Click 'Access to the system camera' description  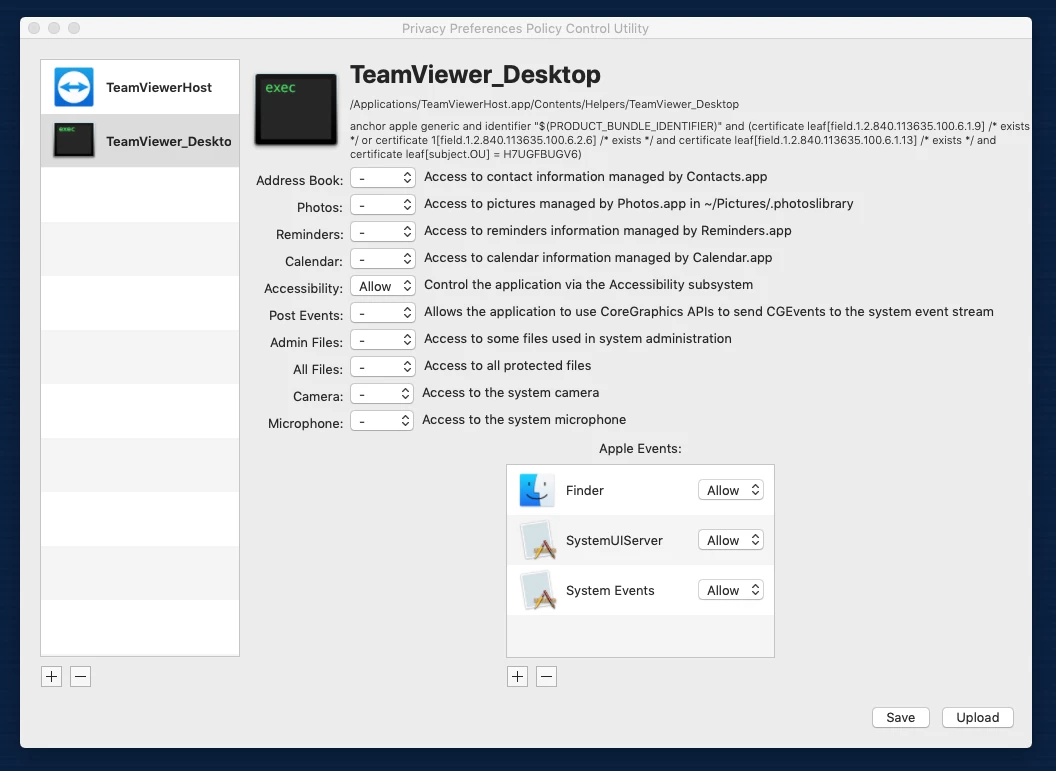pos(510,393)
